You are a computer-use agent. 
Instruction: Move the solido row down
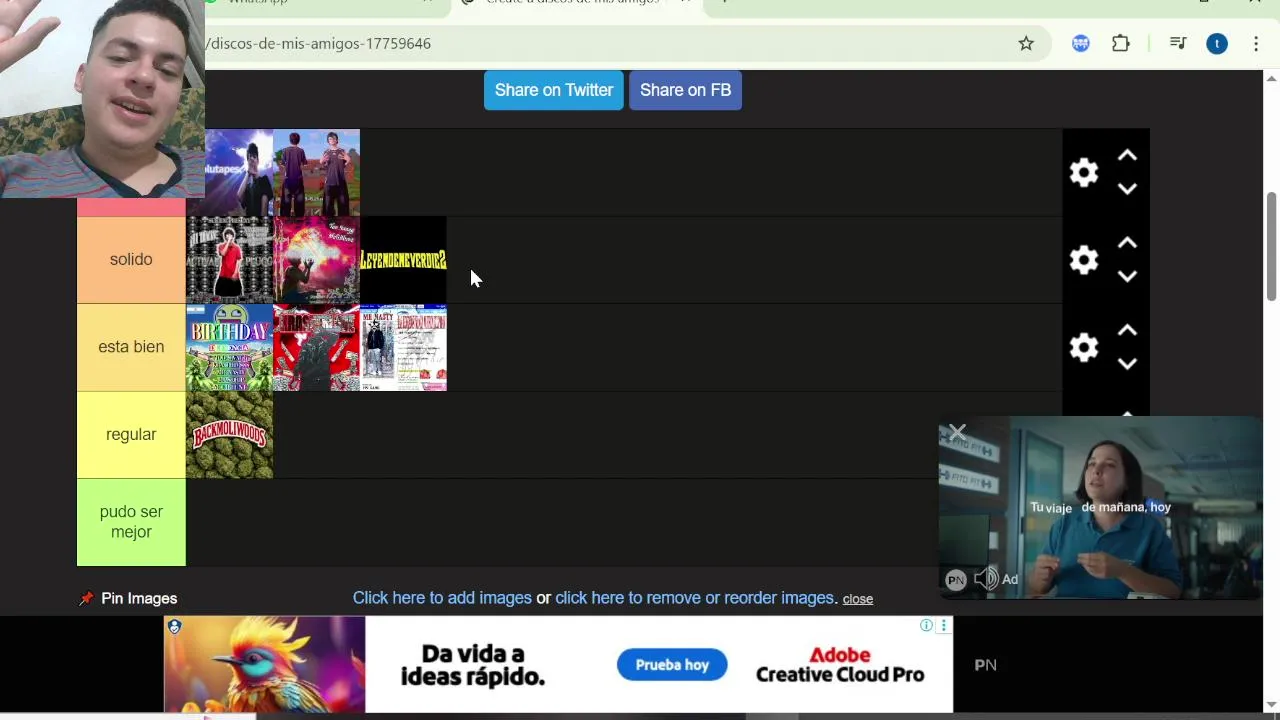pyautogui.click(x=1127, y=277)
